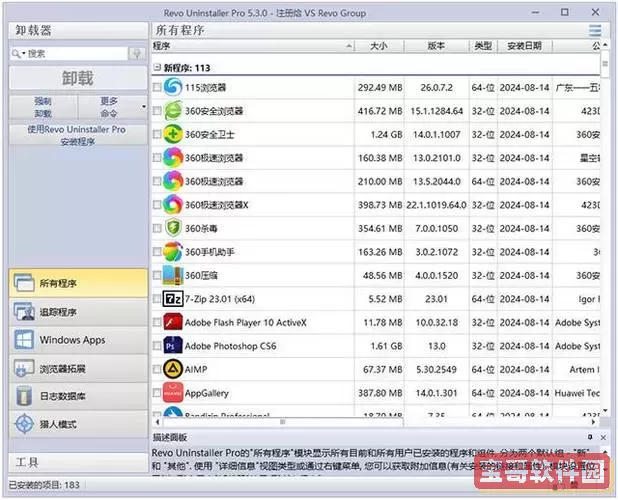Tick the checkbox for 360手机助手
This screenshot has width=618, height=500.
tap(157, 252)
